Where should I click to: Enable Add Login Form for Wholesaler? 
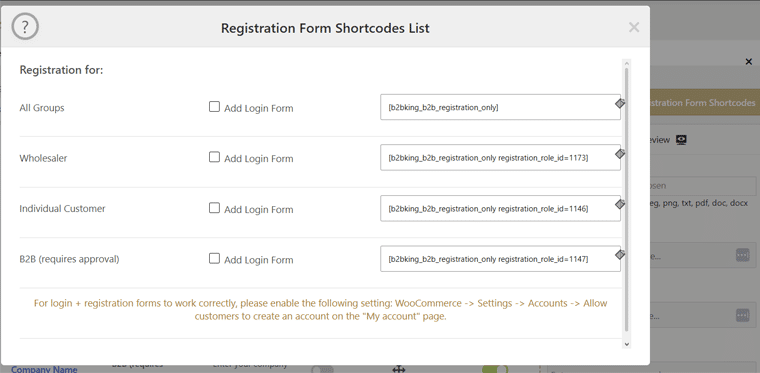(214, 157)
